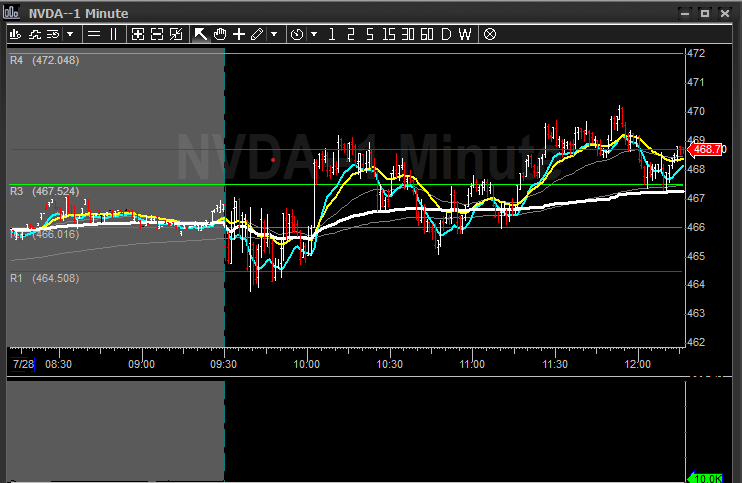Select the crosshair plus tool
Viewport: 742px width, 483px height.
click(239, 34)
